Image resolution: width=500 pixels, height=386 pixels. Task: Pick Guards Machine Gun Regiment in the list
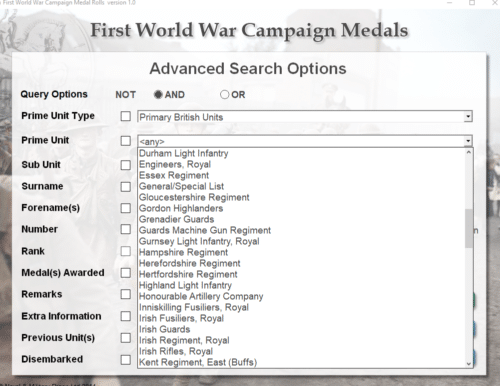point(302,230)
